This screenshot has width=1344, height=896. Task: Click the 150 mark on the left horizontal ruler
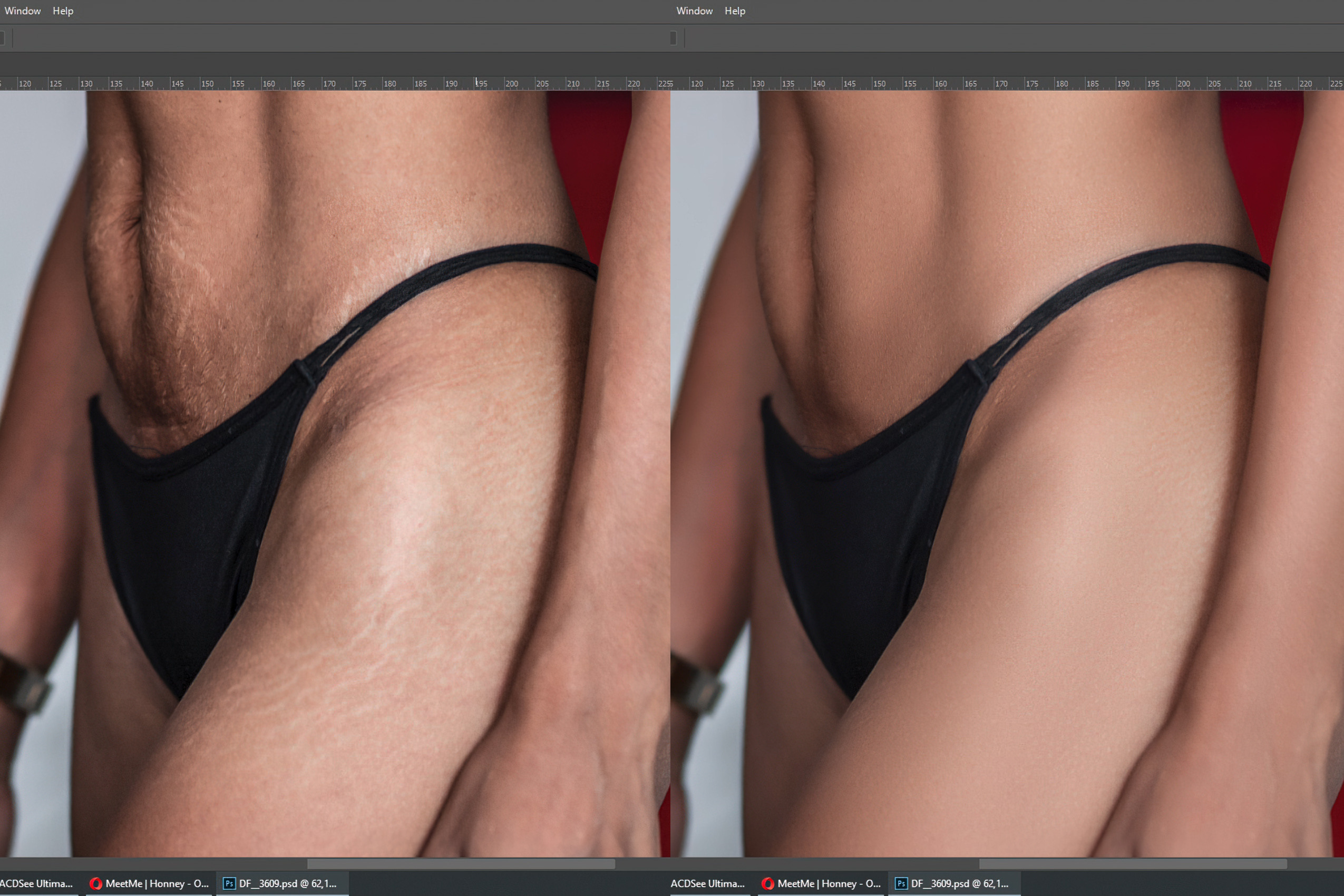point(204,83)
